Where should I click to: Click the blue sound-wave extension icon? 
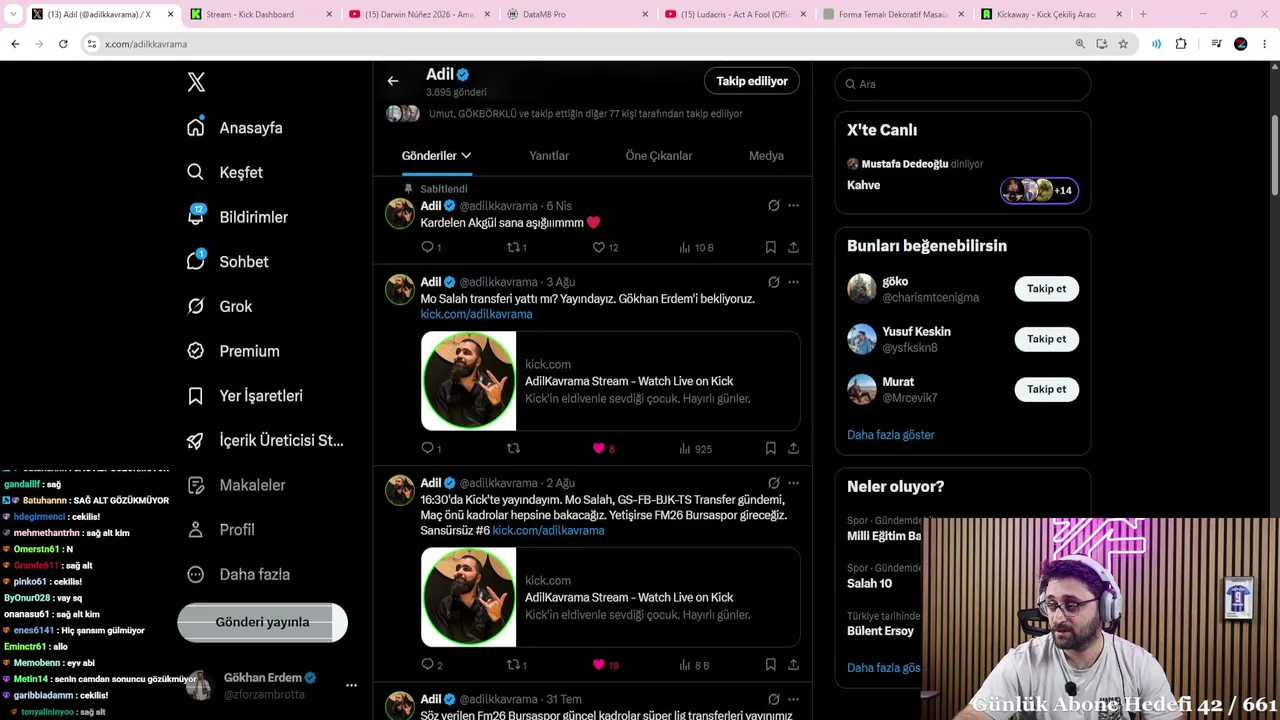(x=1156, y=44)
